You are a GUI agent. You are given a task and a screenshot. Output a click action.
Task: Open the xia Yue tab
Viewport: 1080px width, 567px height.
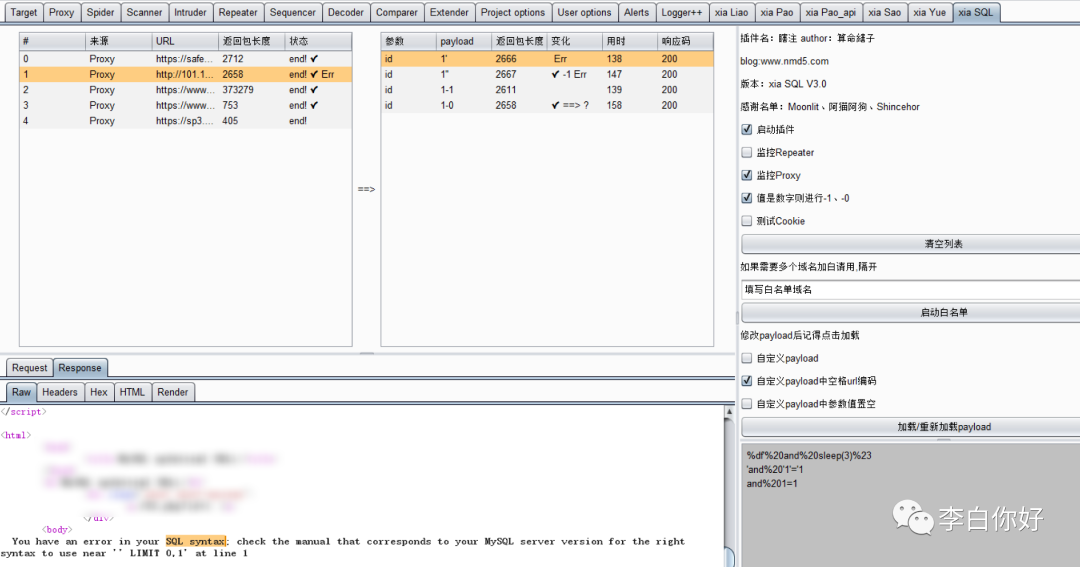930,12
